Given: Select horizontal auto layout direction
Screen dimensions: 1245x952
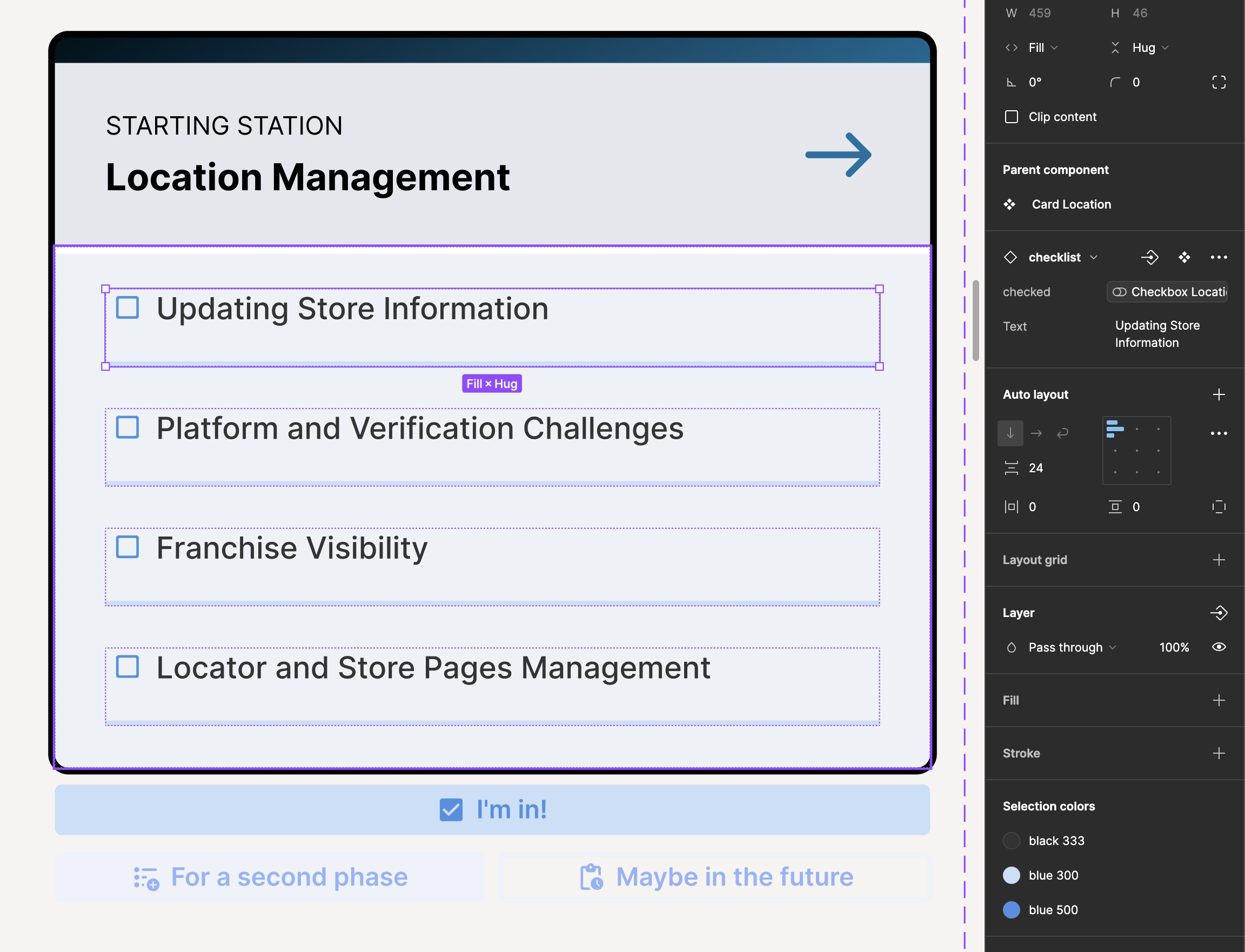Looking at the screenshot, I should [x=1036, y=433].
